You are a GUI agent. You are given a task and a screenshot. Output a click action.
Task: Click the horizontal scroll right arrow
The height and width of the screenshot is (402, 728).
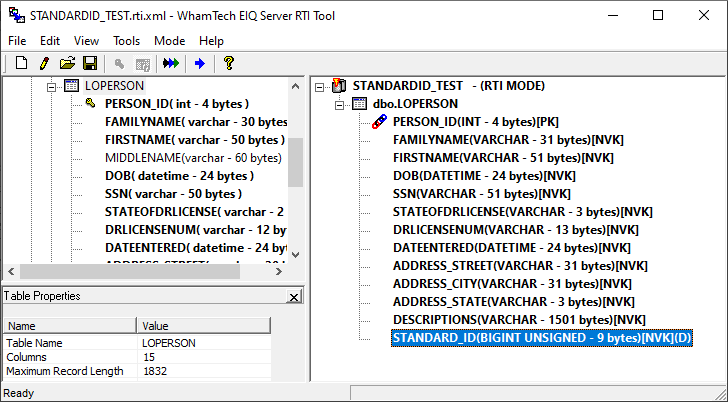(x=279, y=272)
